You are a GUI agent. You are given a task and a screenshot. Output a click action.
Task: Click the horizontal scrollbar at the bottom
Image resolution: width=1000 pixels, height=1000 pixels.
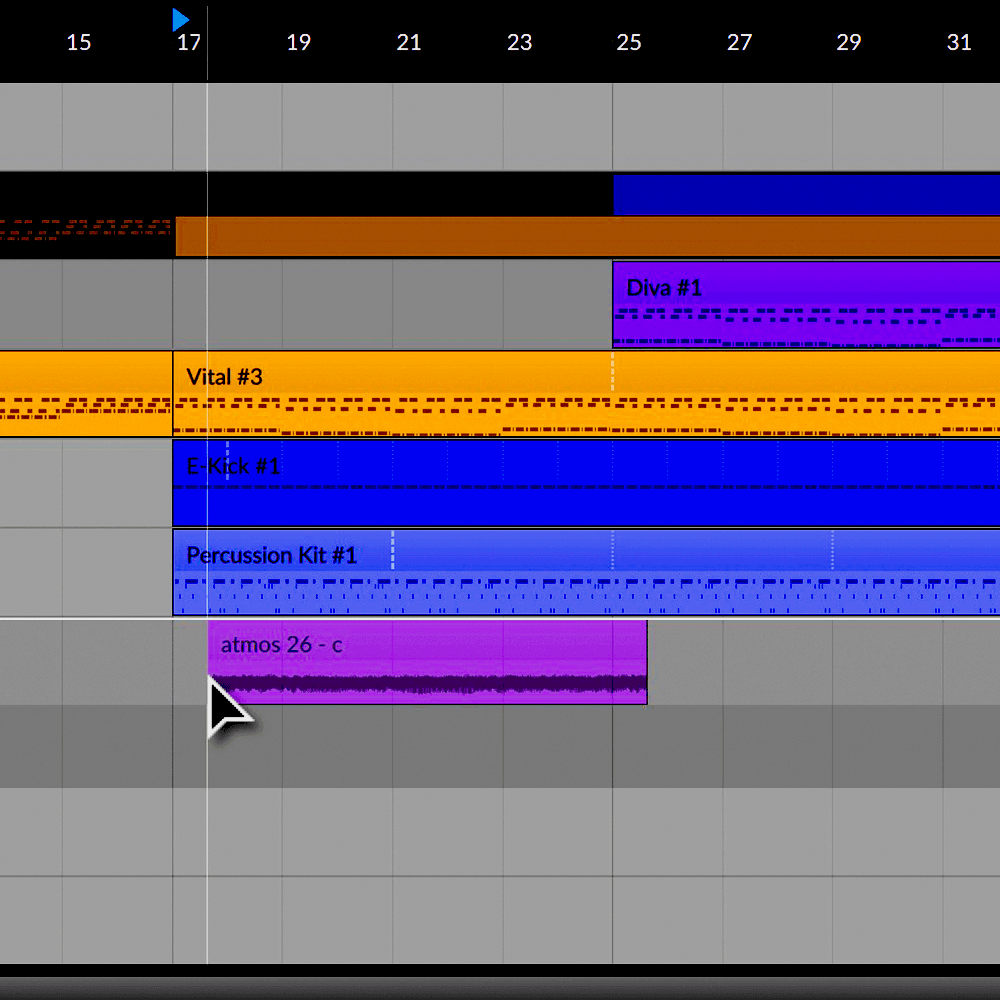tap(500, 987)
